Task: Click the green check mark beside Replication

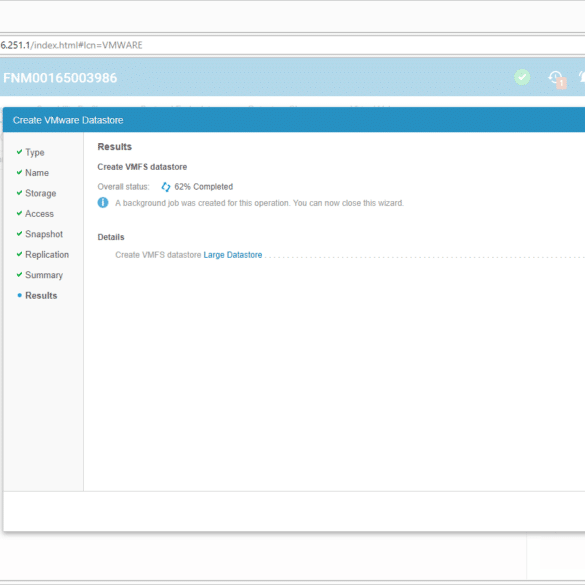Action: pos(19,254)
